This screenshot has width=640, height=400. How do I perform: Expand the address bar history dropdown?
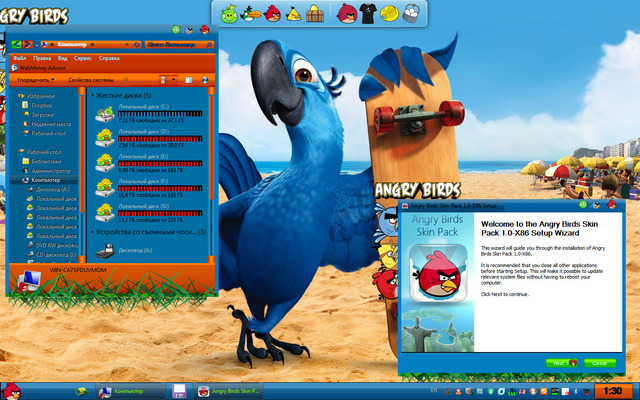coord(127,44)
